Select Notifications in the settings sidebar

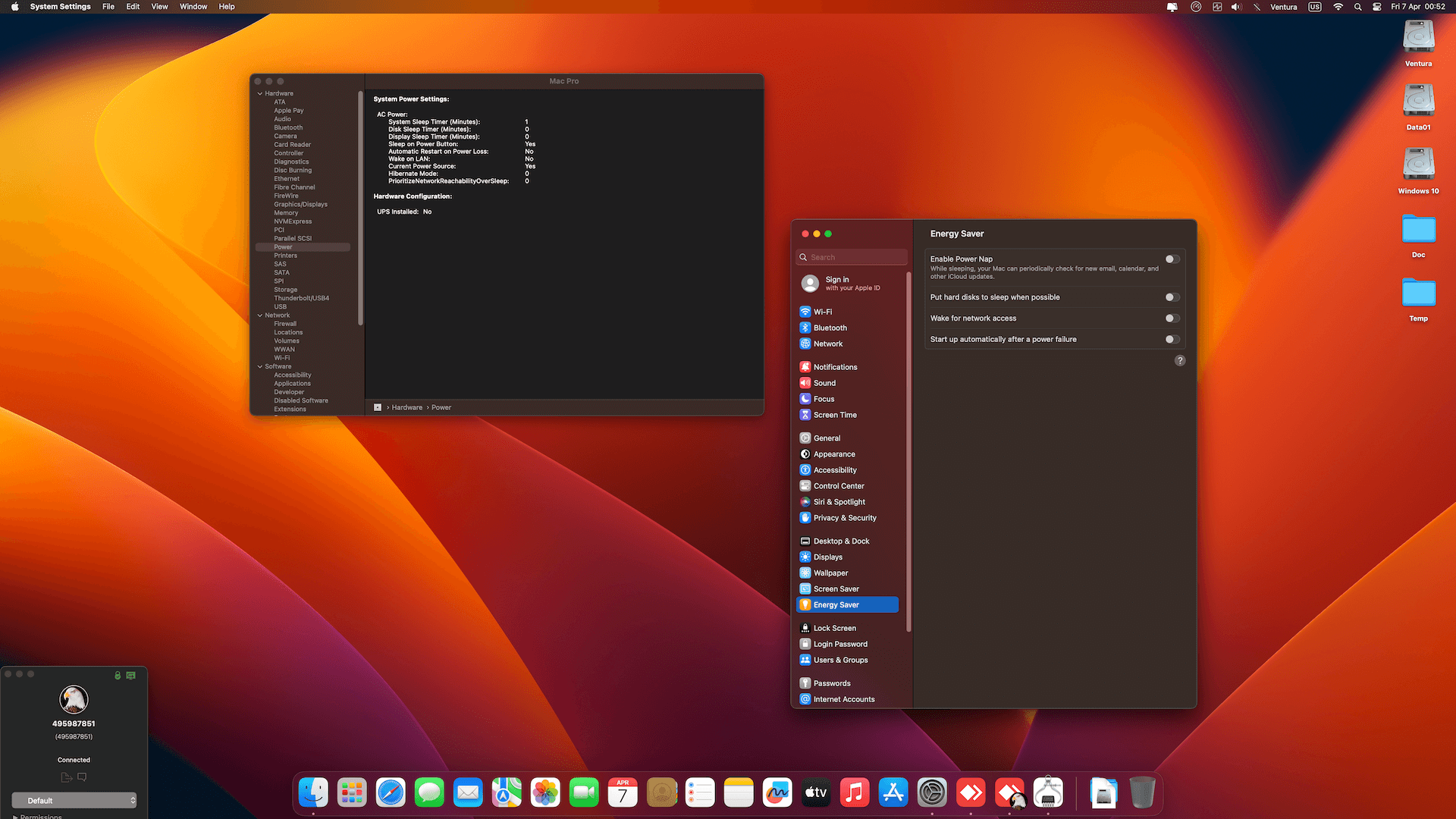point(835,367)
